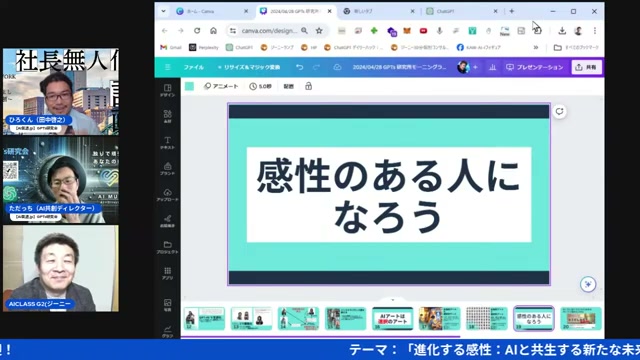
Task: Open the Brand (ブランド) panel
Action: [167, 169]
